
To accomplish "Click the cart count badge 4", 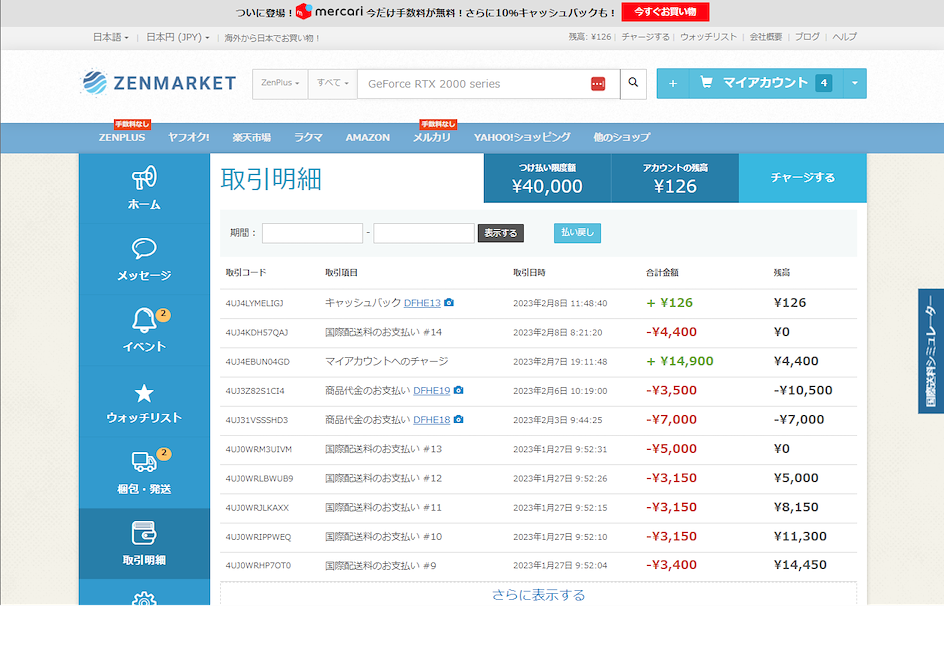I will coord(823,83).
